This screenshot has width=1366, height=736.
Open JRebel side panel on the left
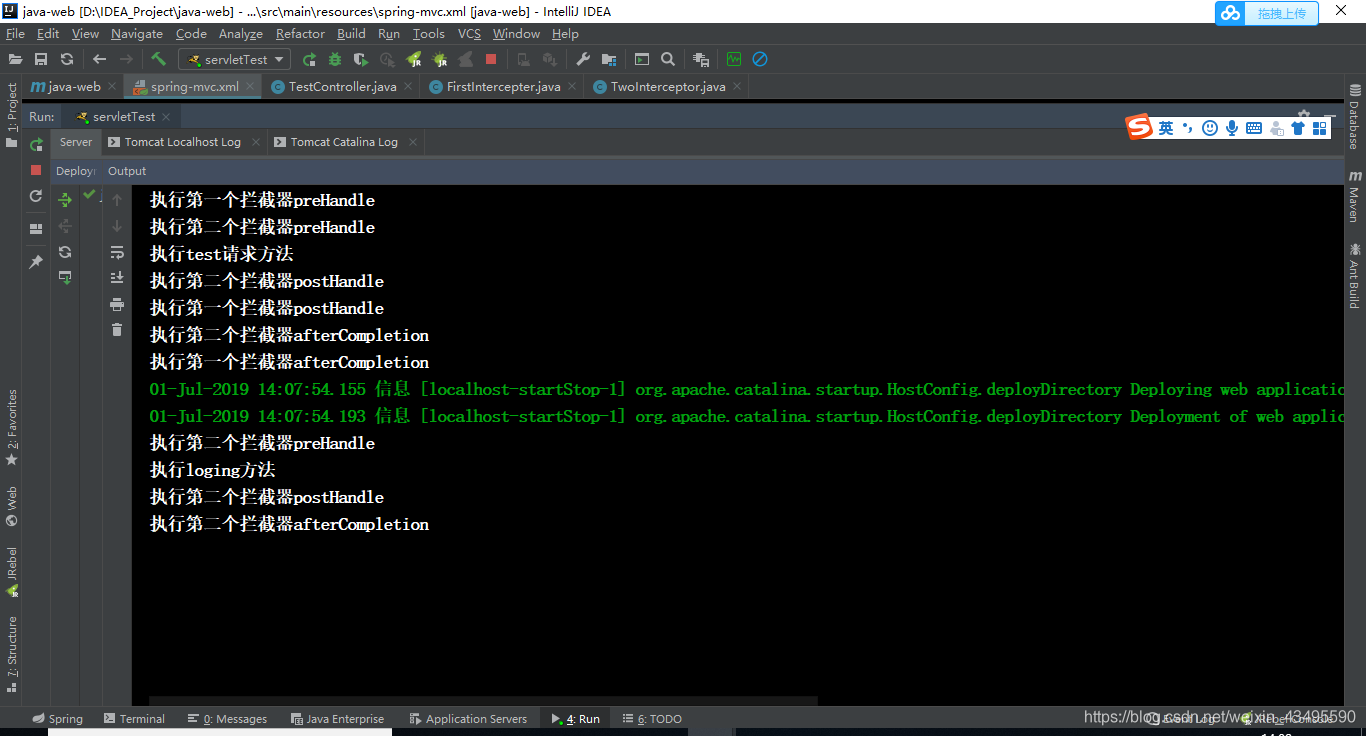[12, 571]
